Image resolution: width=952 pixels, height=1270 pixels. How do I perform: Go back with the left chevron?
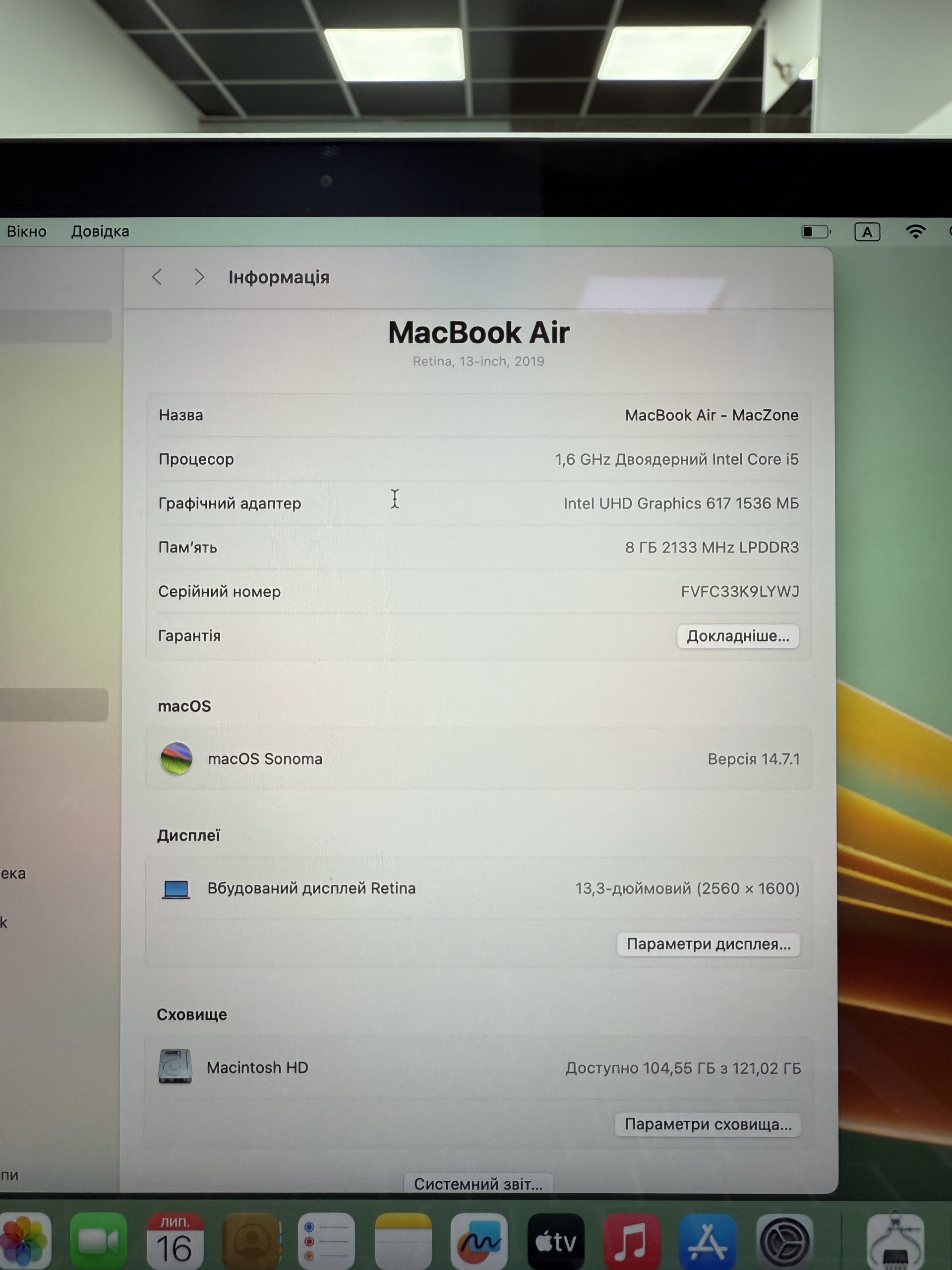[157, 277]
